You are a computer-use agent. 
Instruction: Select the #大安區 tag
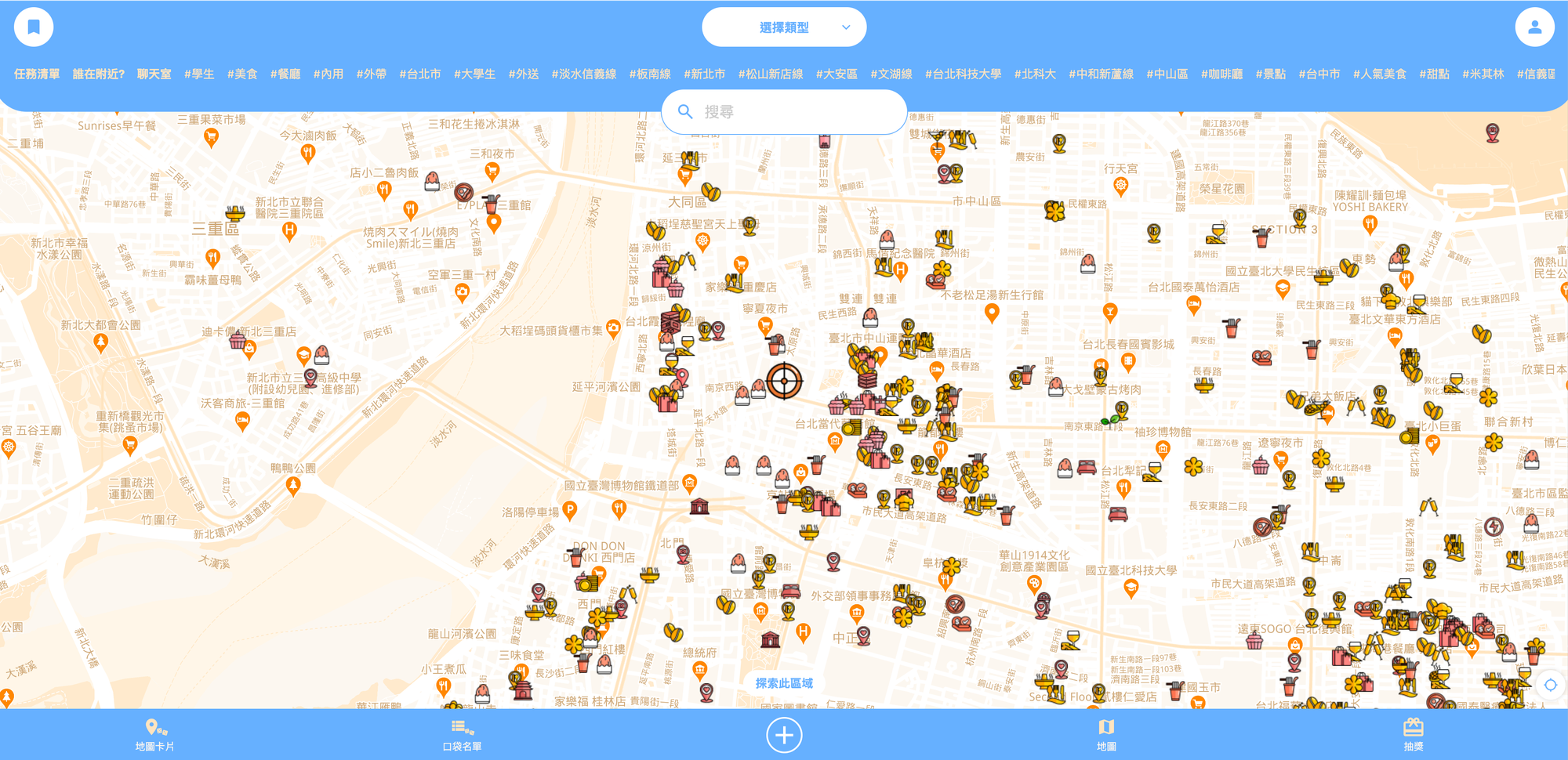837,74
